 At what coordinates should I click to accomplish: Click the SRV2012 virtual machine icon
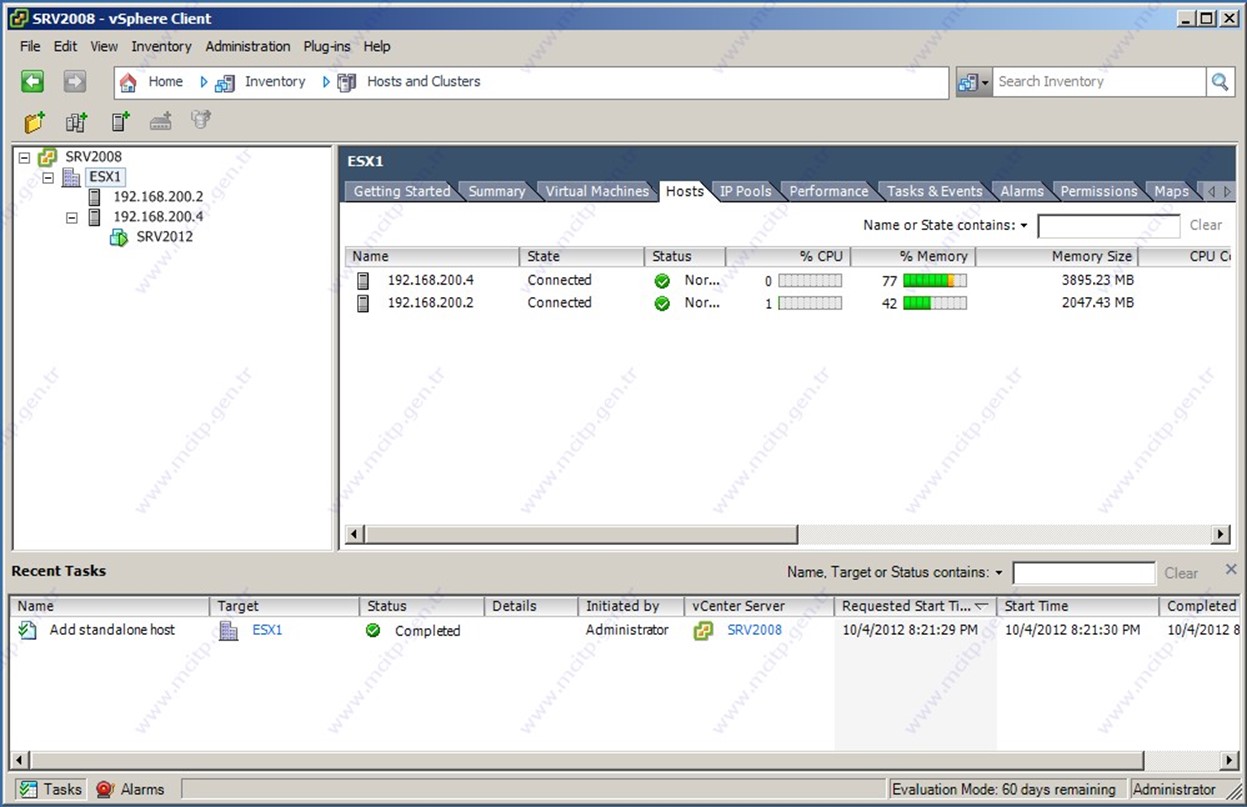coord(119,237)
